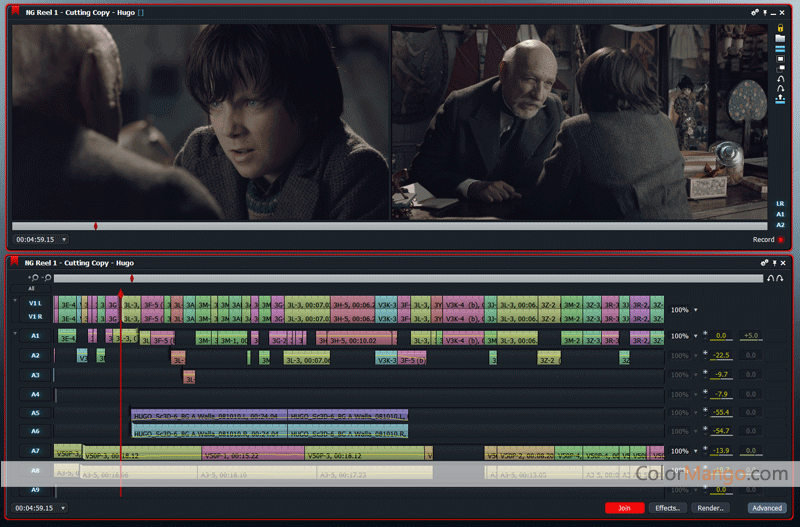Toggle the V1 R track selection

35,316
